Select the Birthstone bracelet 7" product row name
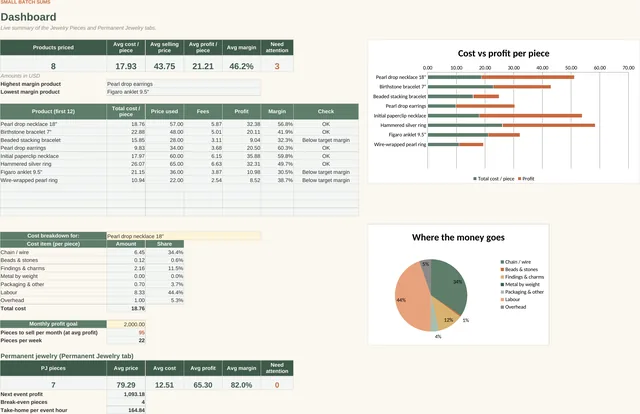This screenshot has width=640, height=414. coord(26,132)
